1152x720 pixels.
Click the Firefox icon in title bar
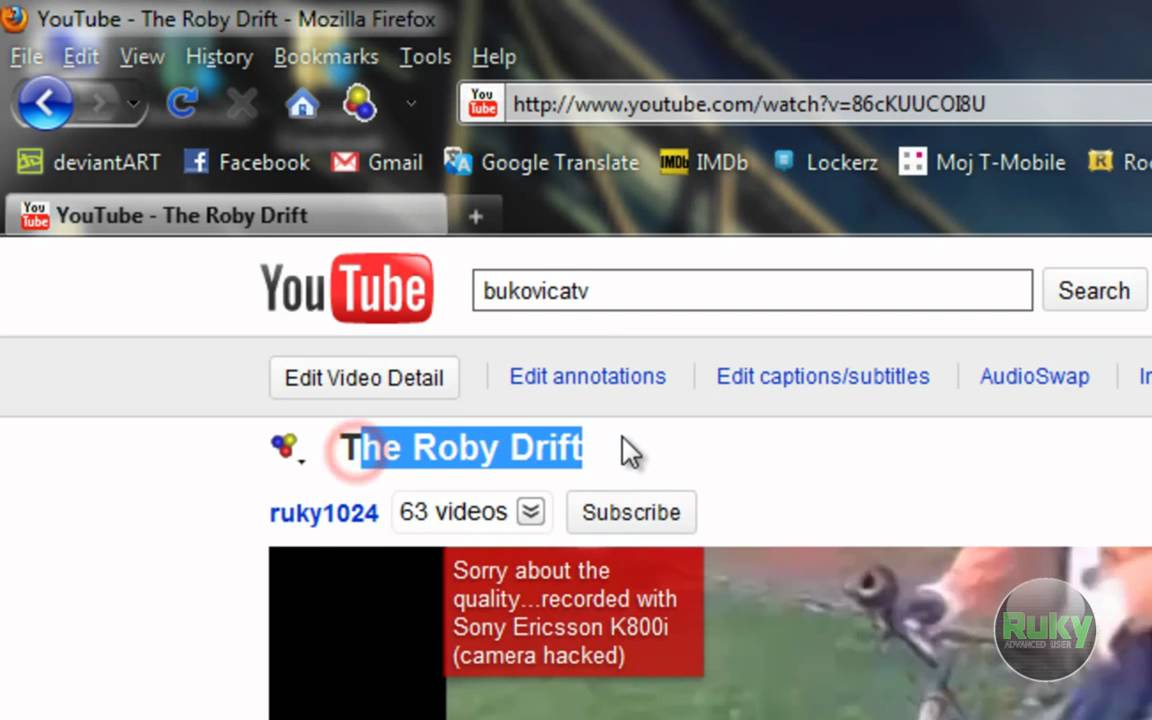coord(13,18)
